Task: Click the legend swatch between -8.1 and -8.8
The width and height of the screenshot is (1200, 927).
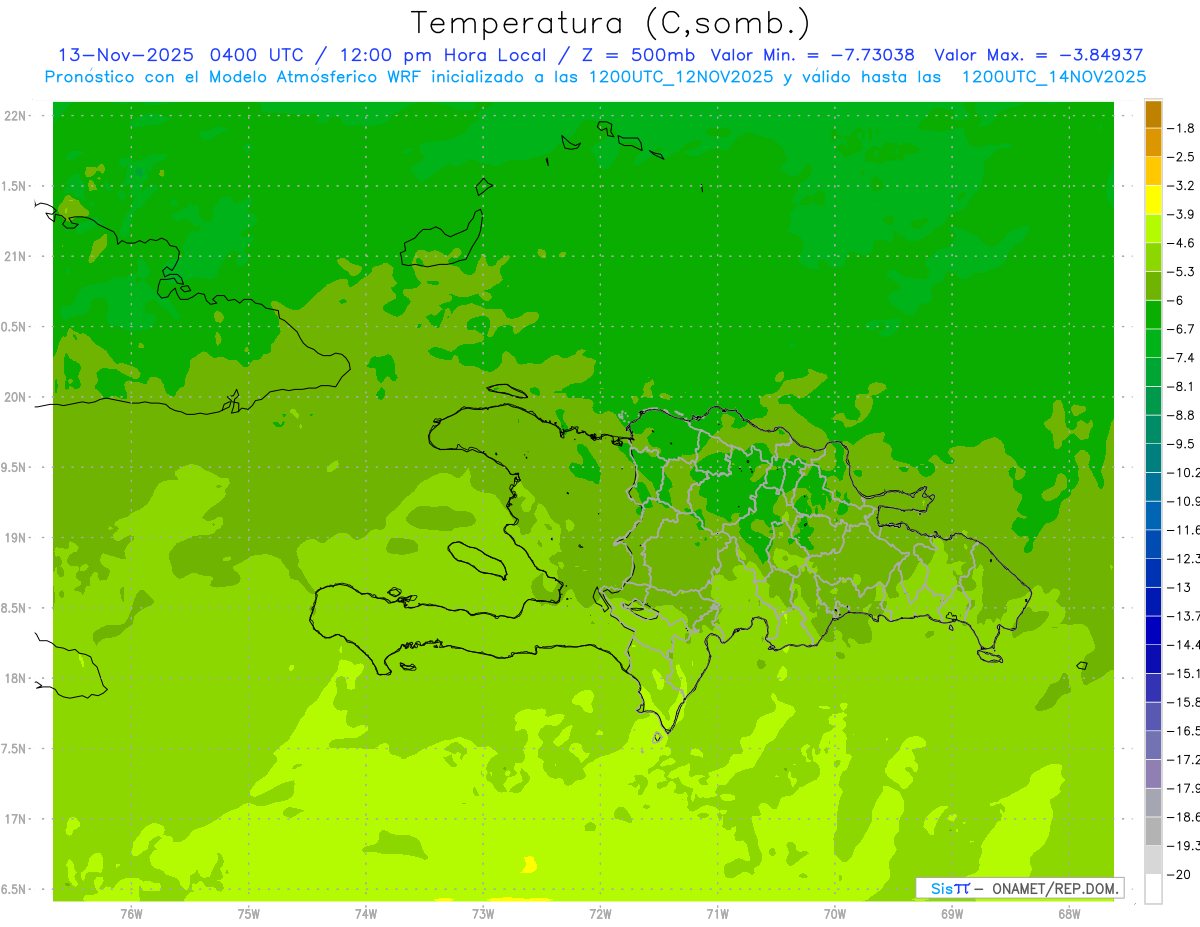Action: [x=1153, y=400]
